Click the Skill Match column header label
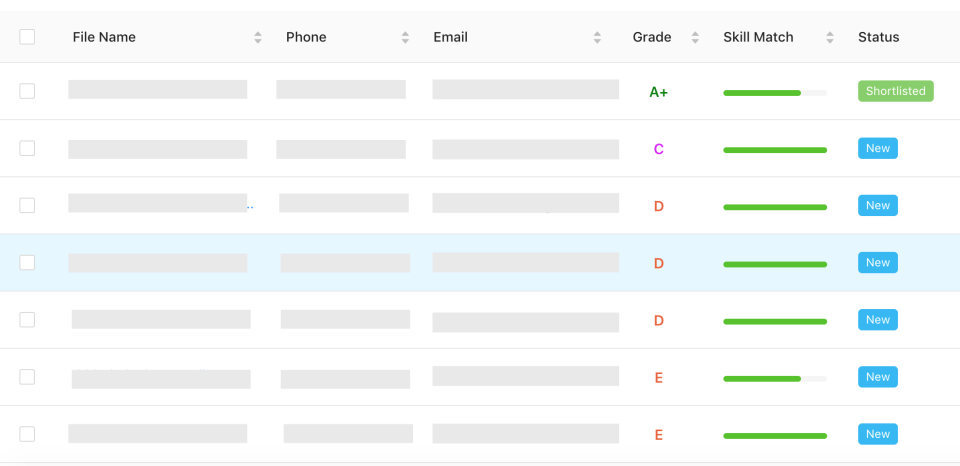 tap(758, 37)
